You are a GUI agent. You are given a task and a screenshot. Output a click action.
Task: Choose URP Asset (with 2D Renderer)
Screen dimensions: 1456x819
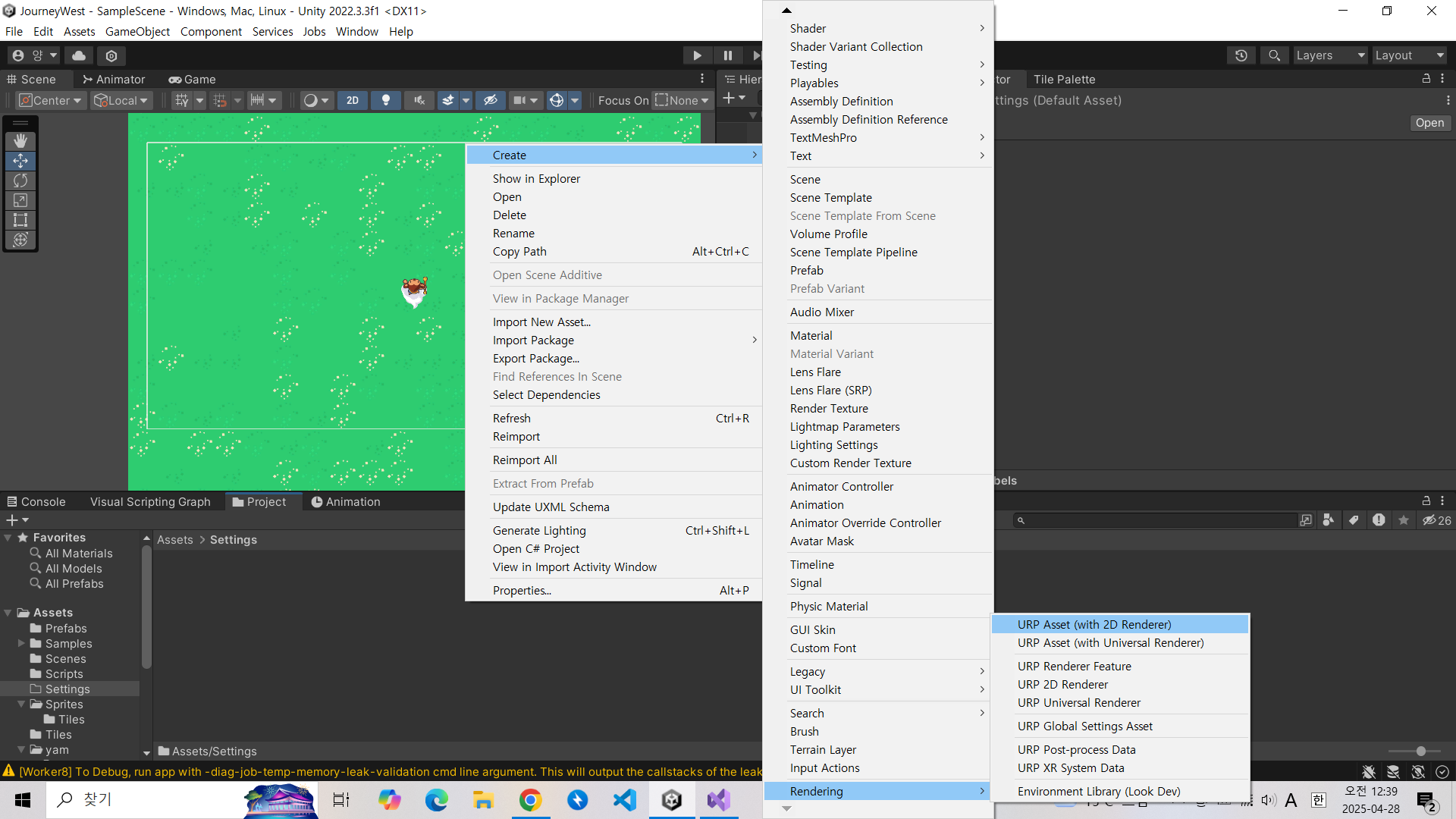(1094, 624)
